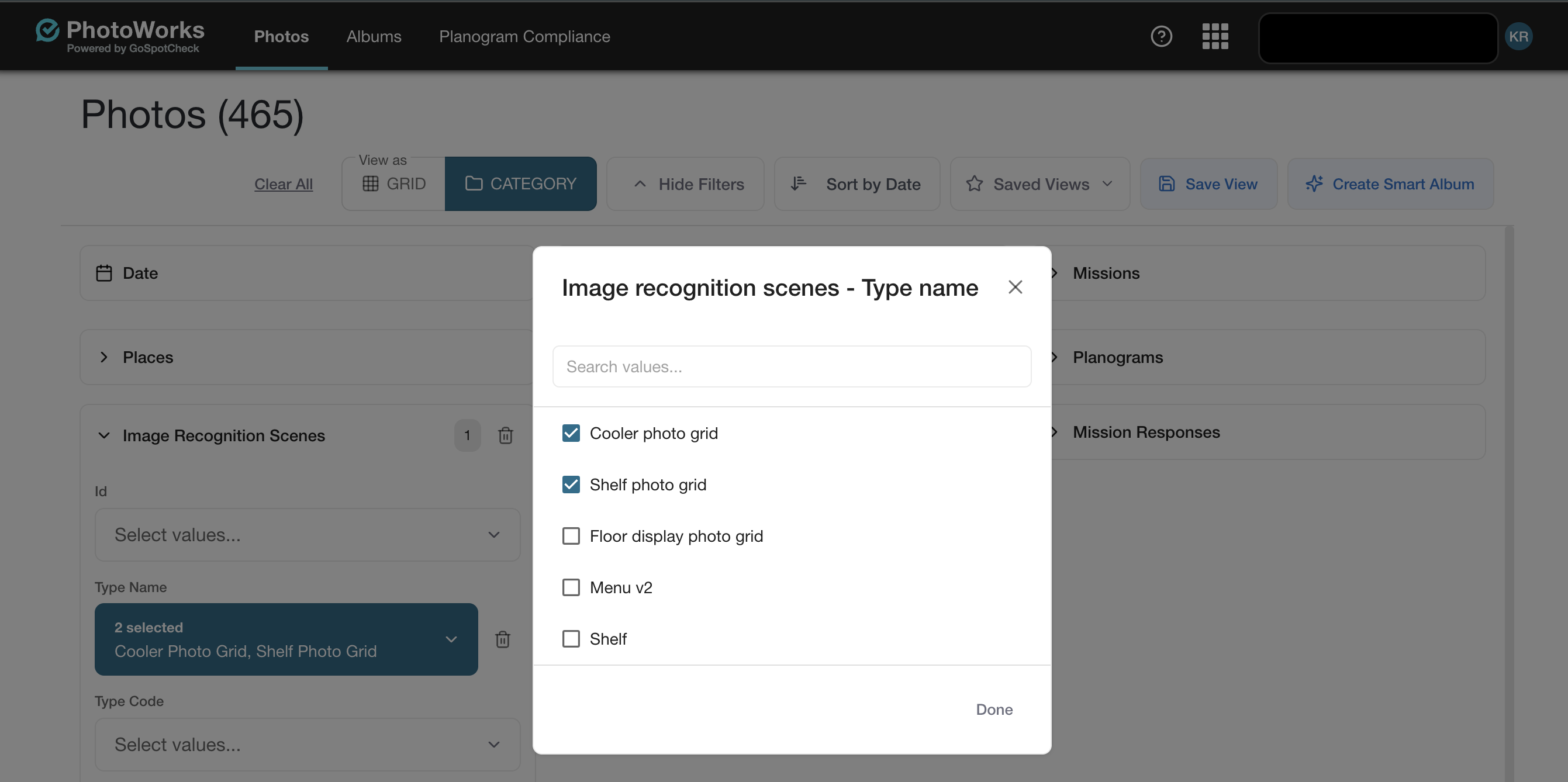The height and width of the screenshot is (782, 1568).
Task: Open the apps grid launcher icon
Action: tap(1215, 36)
